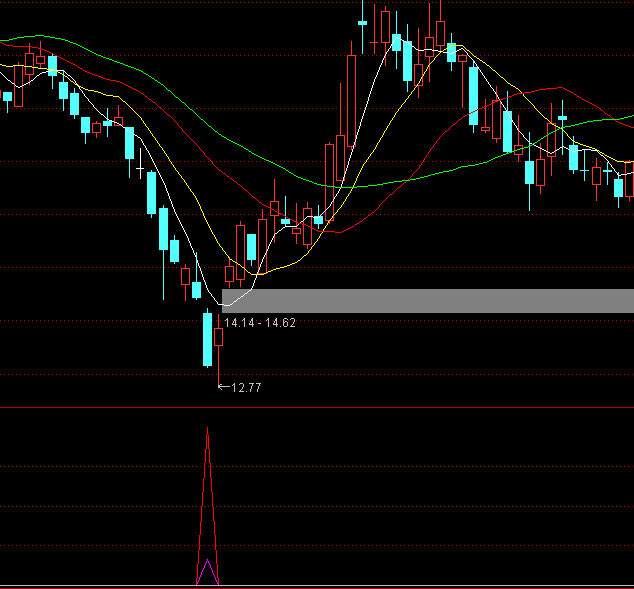Click the horizontal divider above the indicator panel
This screenshot has width=634, height=589.
(x=317, y=408)
